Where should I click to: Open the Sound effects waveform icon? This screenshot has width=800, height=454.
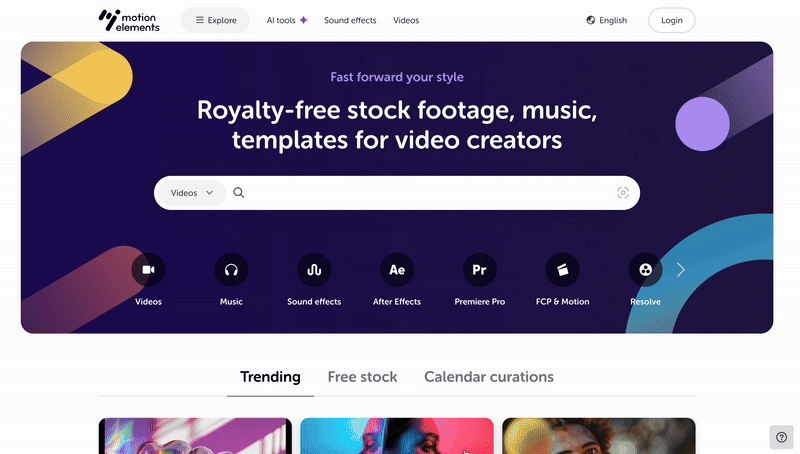pos(314,269)
